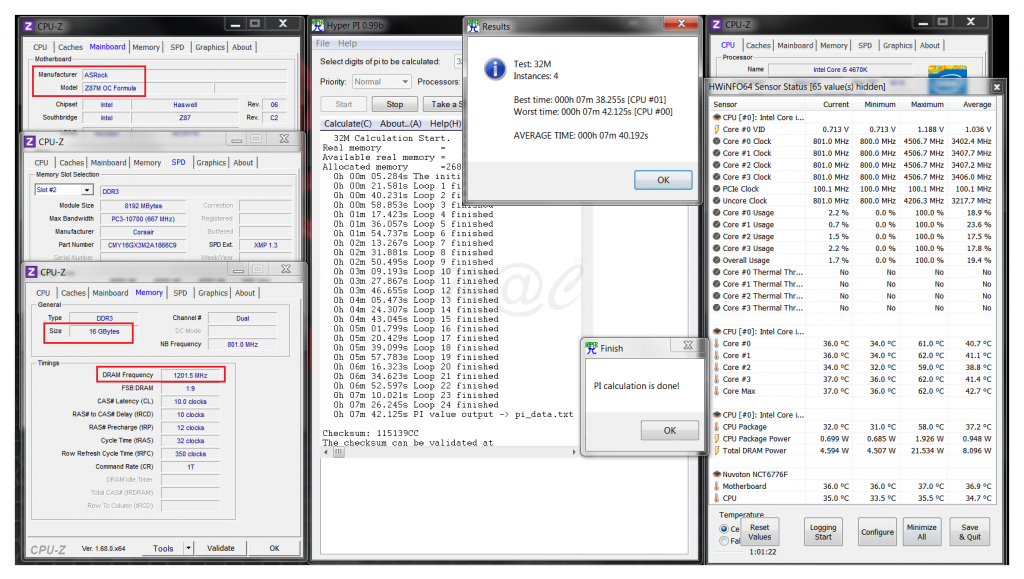Image resolution: width=1024 pixels, height=579 pixels.
Task: Click Logging Start in HWiNFO64
Action: (822, 531)
